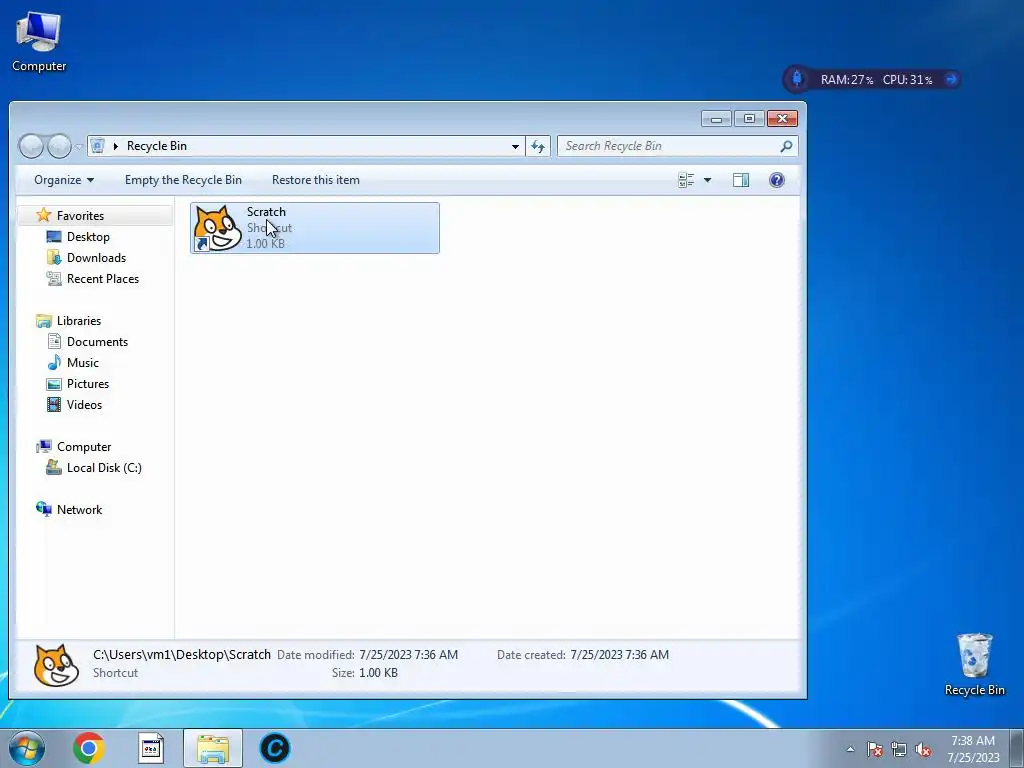Click the network tray icon
The width and height of the screenshot is (1024, 768).
click(899, 750)
